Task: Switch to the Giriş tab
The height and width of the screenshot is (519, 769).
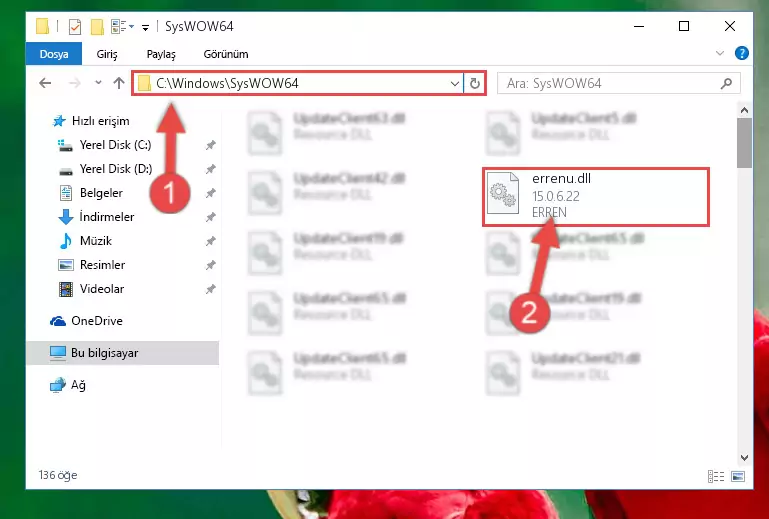Action: click(x=106, y=54)
